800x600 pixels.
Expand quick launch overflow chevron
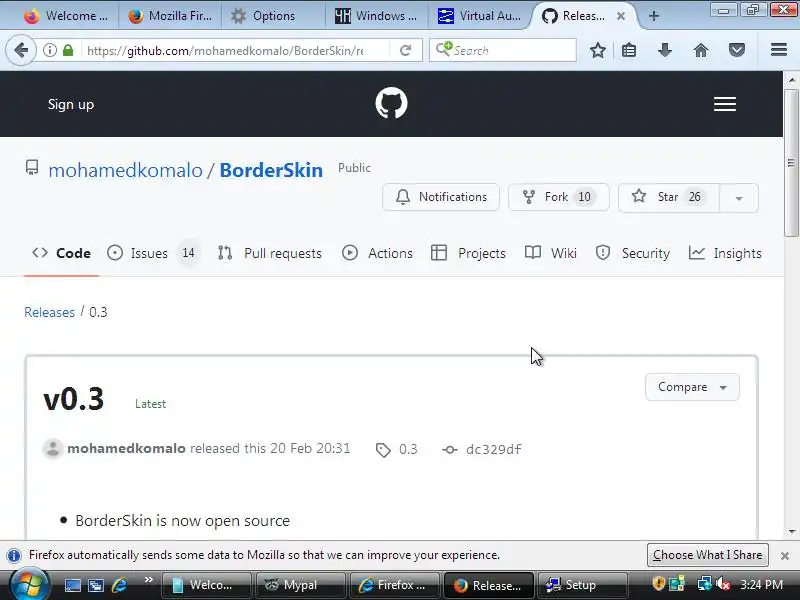tap(148, 580)
